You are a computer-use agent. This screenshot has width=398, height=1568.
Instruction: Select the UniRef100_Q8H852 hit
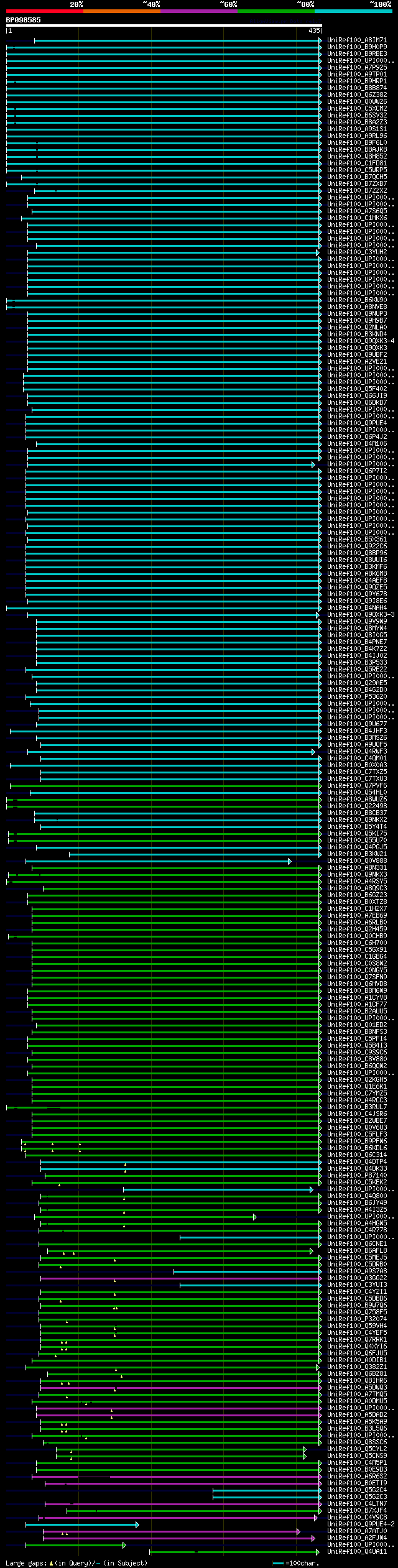[x=357, y=156]
